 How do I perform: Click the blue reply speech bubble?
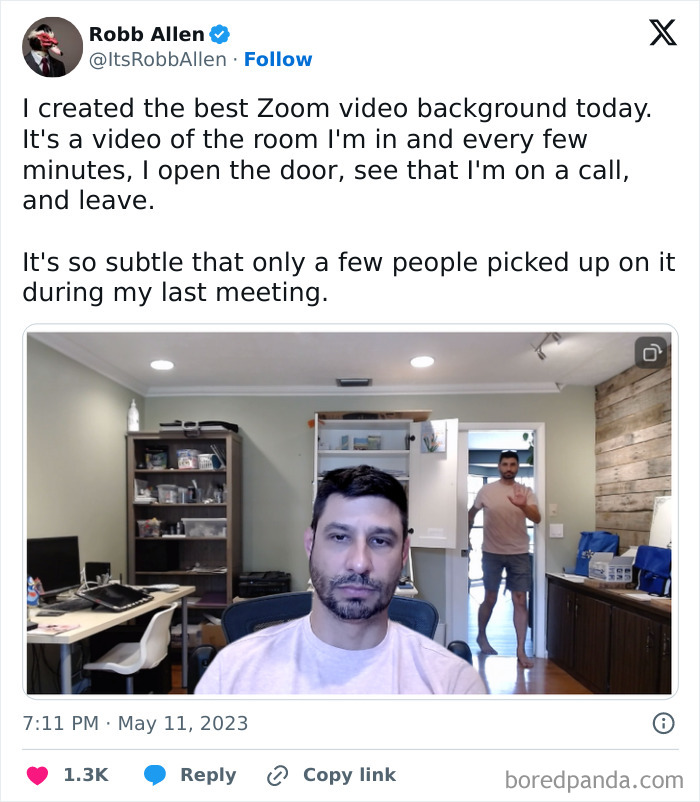(154, 775)
